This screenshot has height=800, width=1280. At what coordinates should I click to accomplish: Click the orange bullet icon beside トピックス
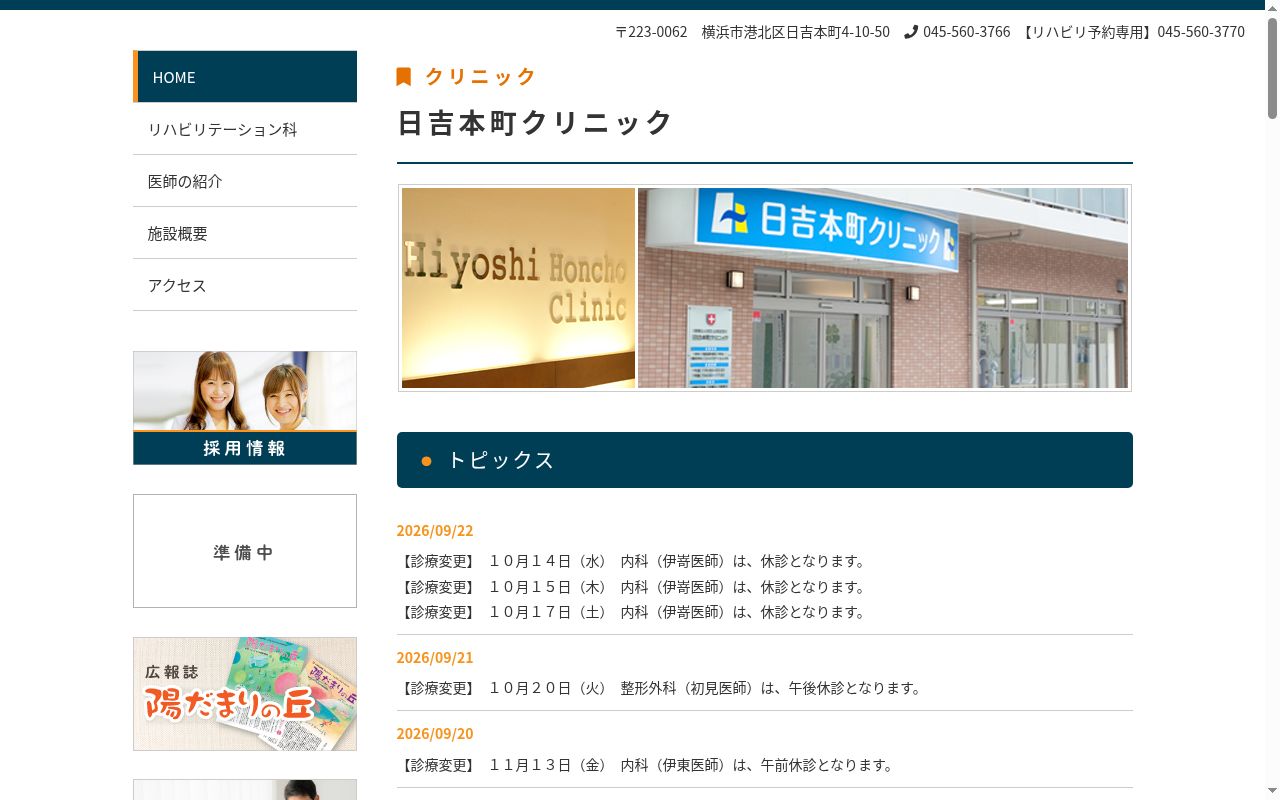tap(427, 461)
